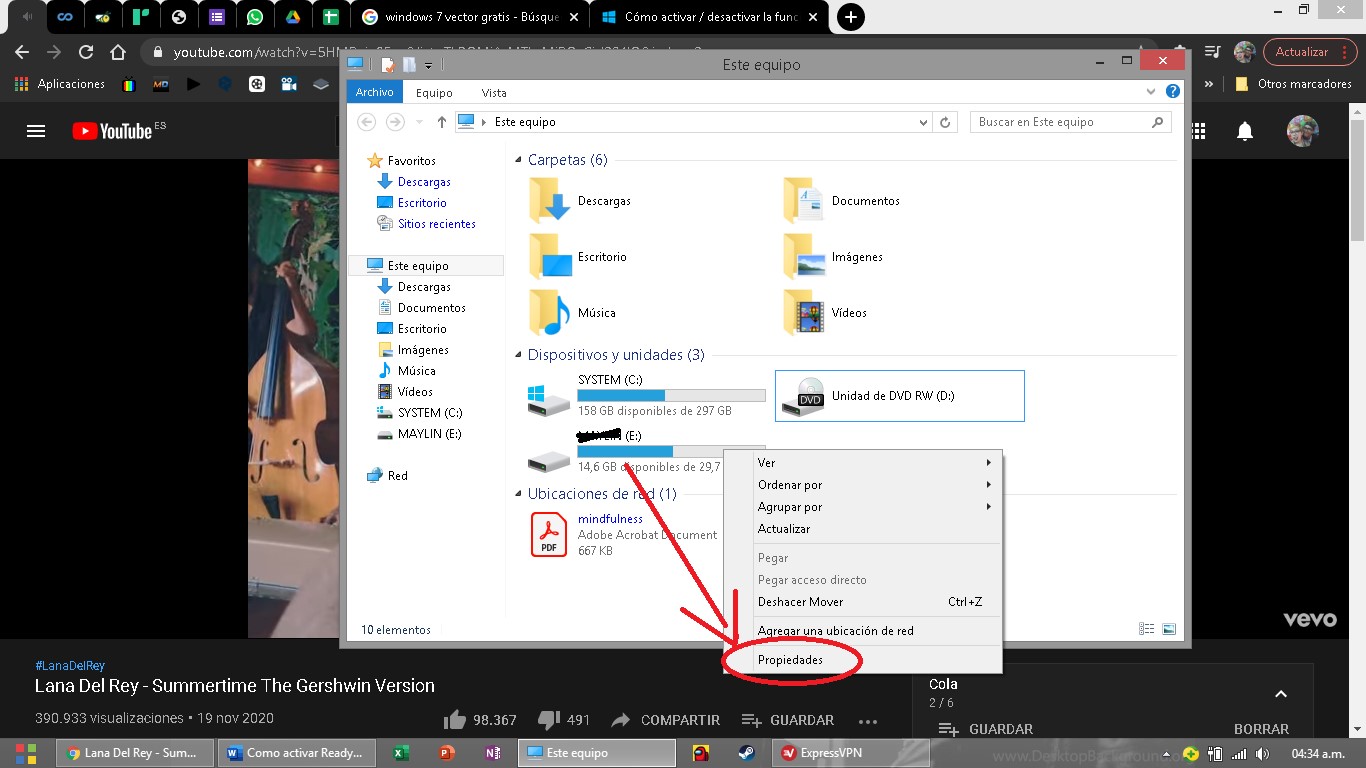
Task: Choose Propiedades from the context menu
Action: click(x=790, y=659)
